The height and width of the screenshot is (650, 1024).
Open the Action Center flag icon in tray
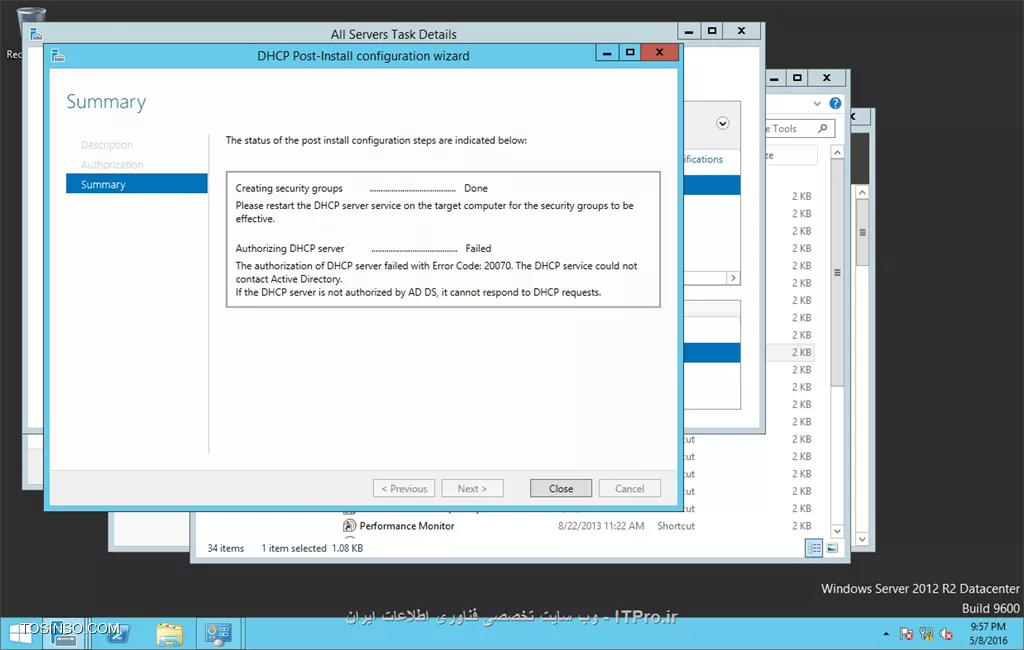(906, 634)
